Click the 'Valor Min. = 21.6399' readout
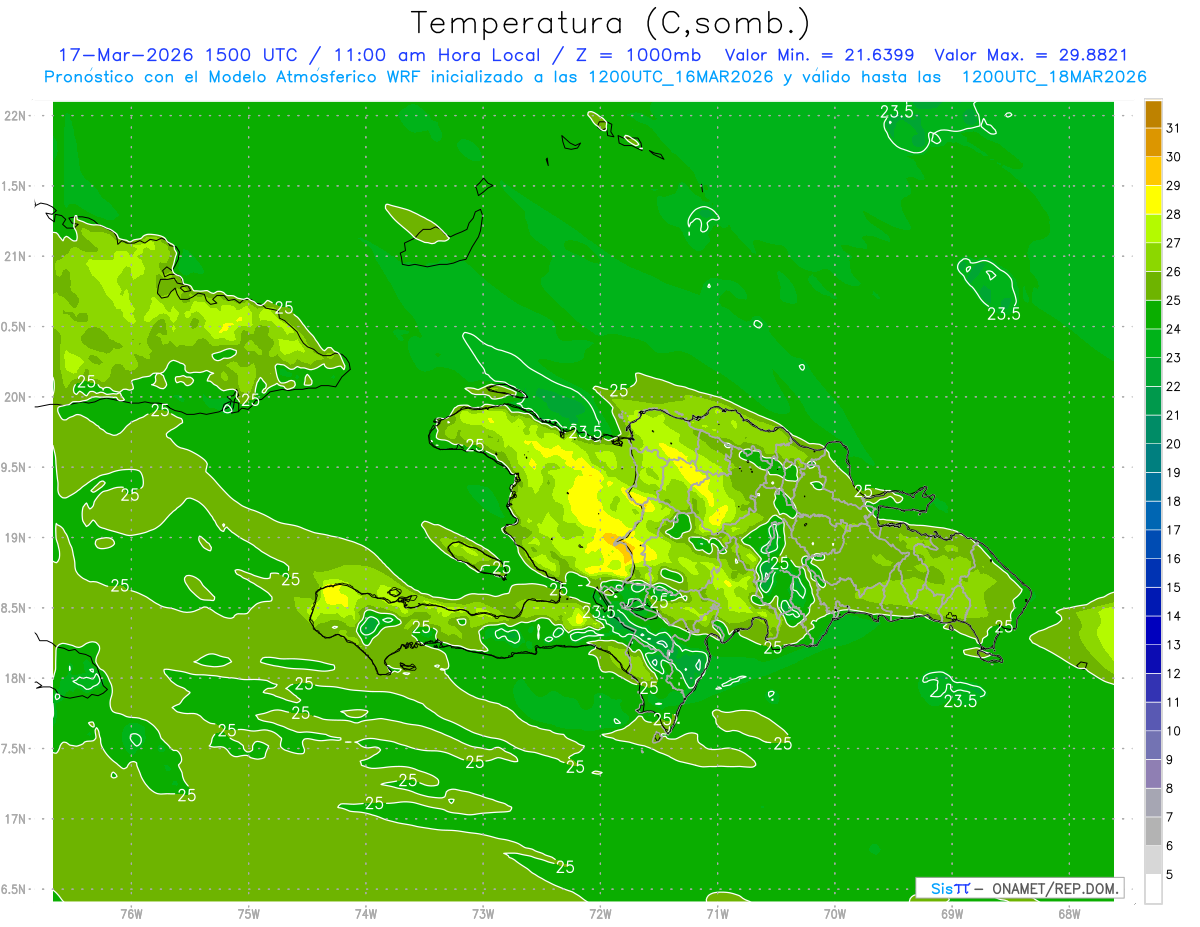This screenshot has height=927, width=1200. 819,55
